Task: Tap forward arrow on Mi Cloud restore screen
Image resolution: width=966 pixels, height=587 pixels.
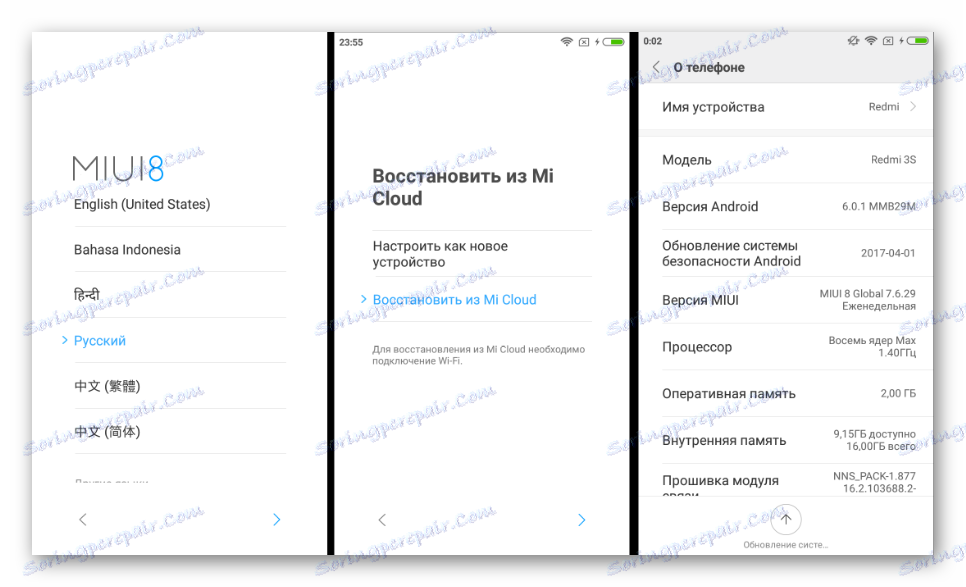Action: click(582, 520)
